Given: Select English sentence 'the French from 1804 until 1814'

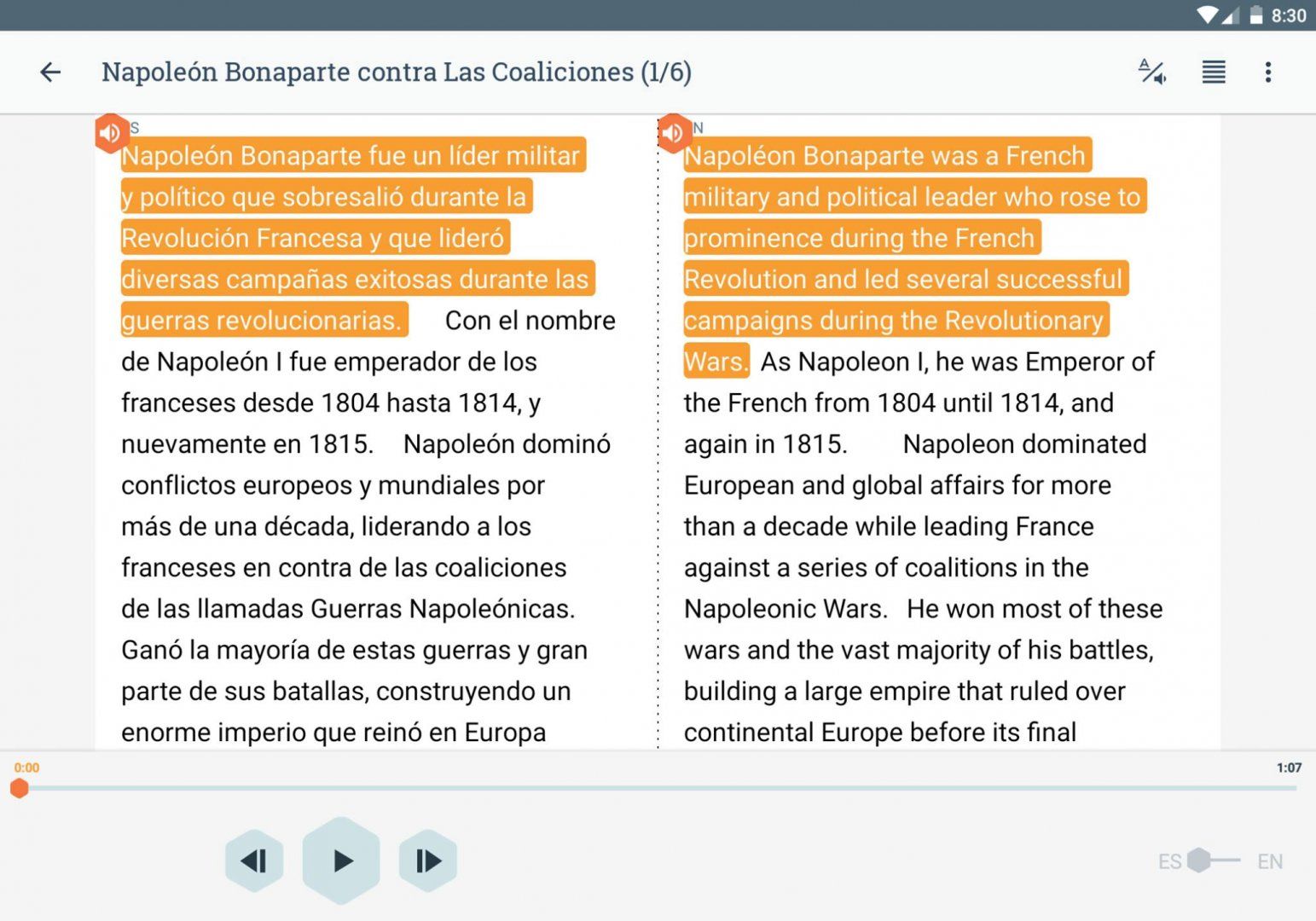Looking at the screenshot, I should (873, 403).
